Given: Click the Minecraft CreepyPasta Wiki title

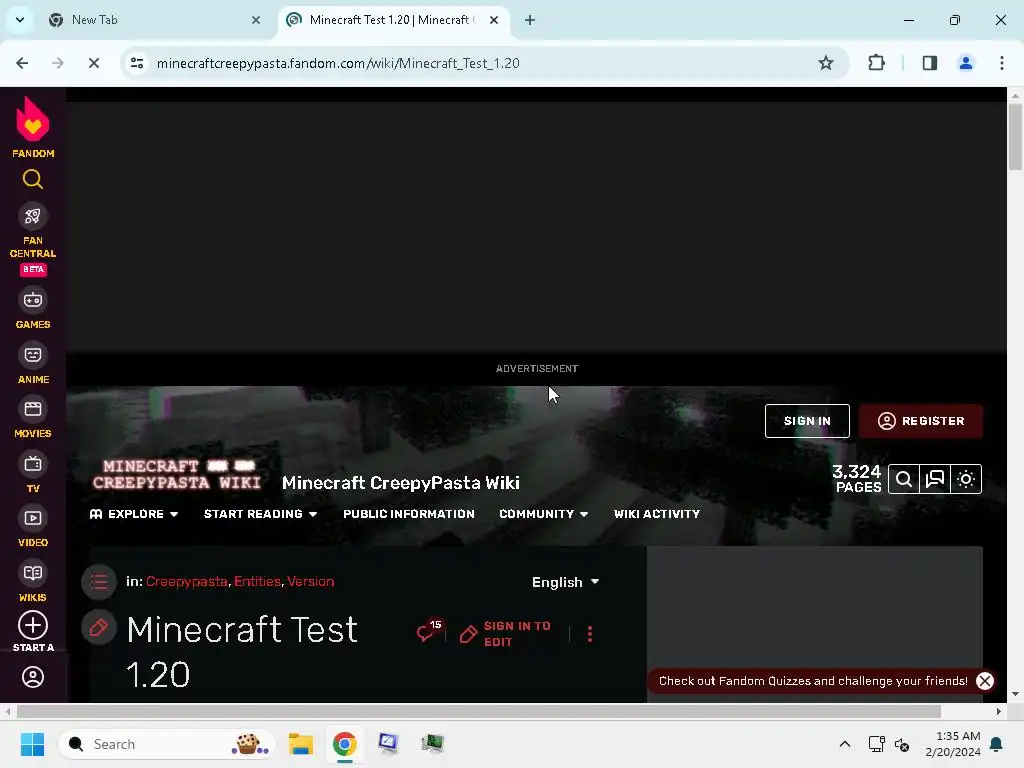Looking at the screenshot, I should [x=400, y=483].
